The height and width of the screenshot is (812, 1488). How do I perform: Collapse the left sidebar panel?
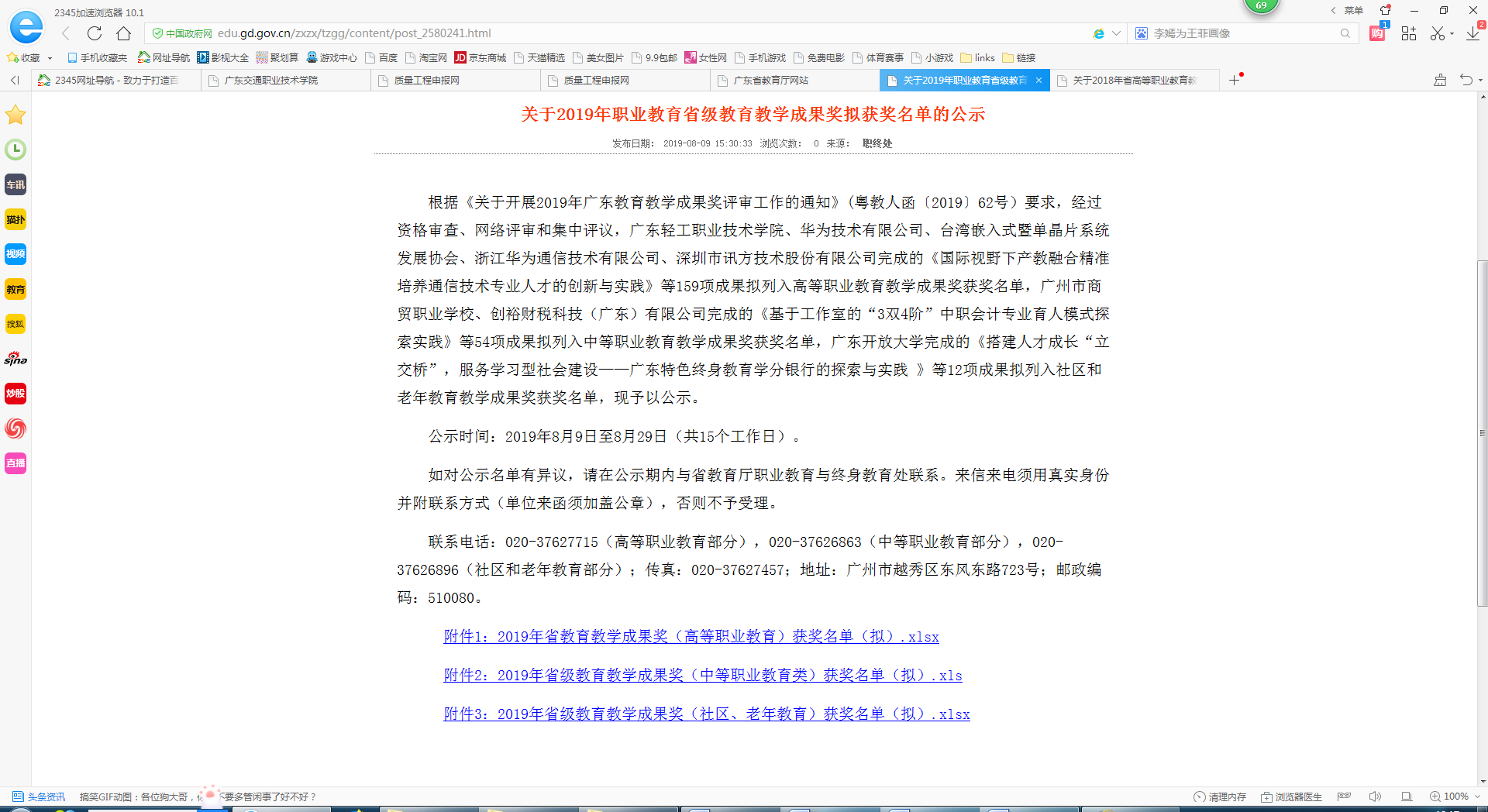point(15,81)
